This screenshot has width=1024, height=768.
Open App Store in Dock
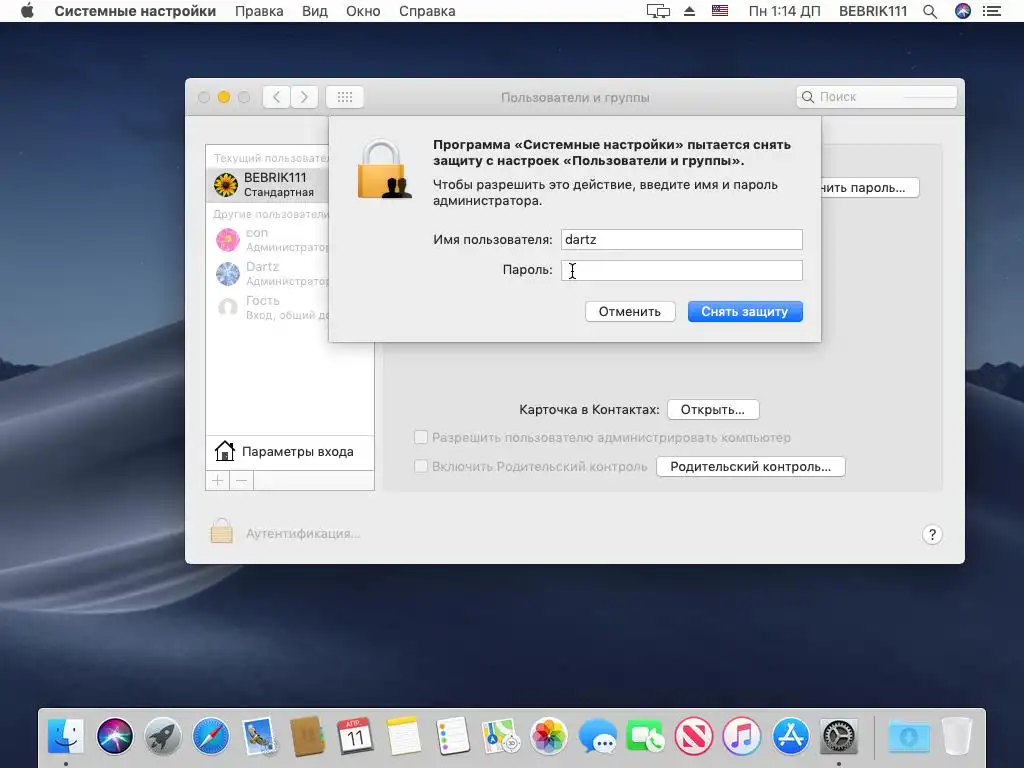[x=790, y=736]
